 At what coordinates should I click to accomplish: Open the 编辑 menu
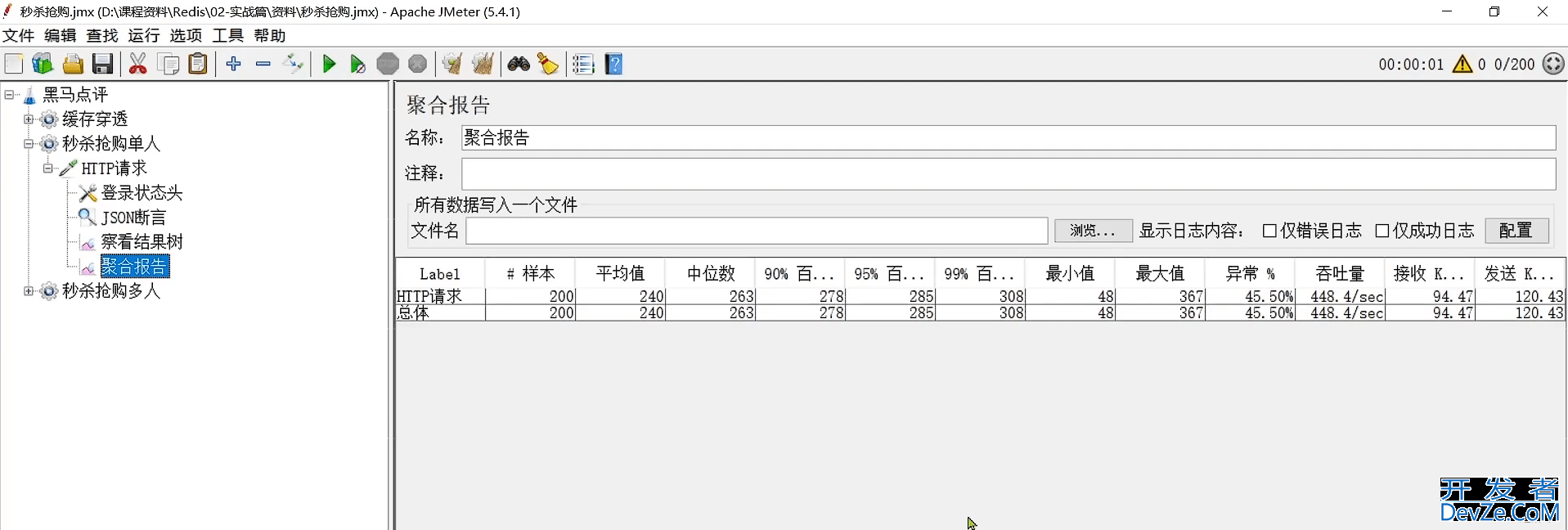pos(60,35)
